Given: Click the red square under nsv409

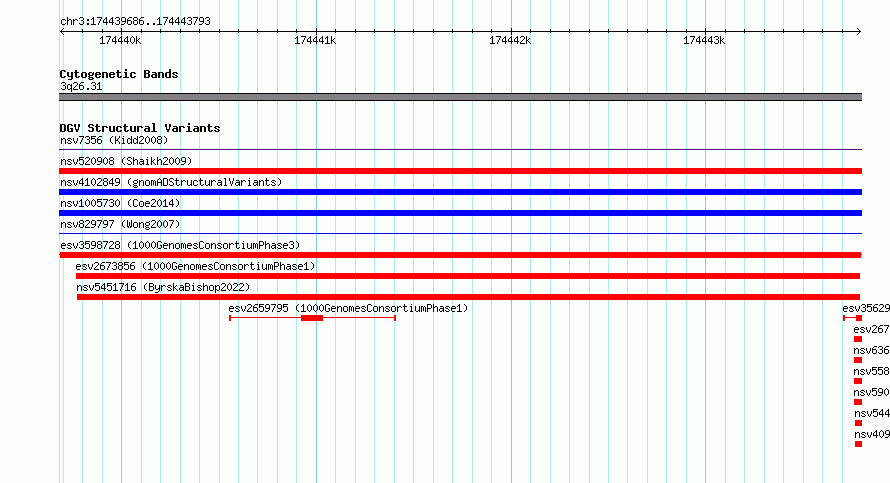Looking at the screenshot, I should (x=858, y=444).
